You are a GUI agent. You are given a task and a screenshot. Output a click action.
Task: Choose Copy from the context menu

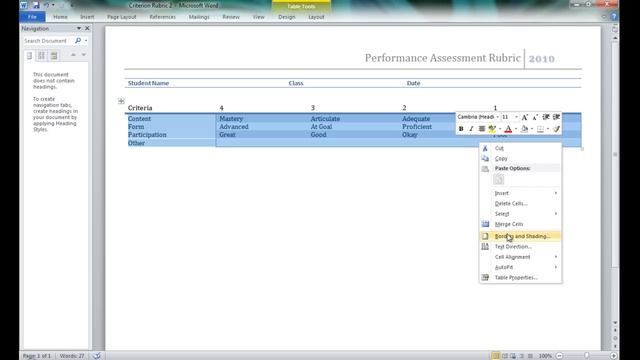coord(520,158)
